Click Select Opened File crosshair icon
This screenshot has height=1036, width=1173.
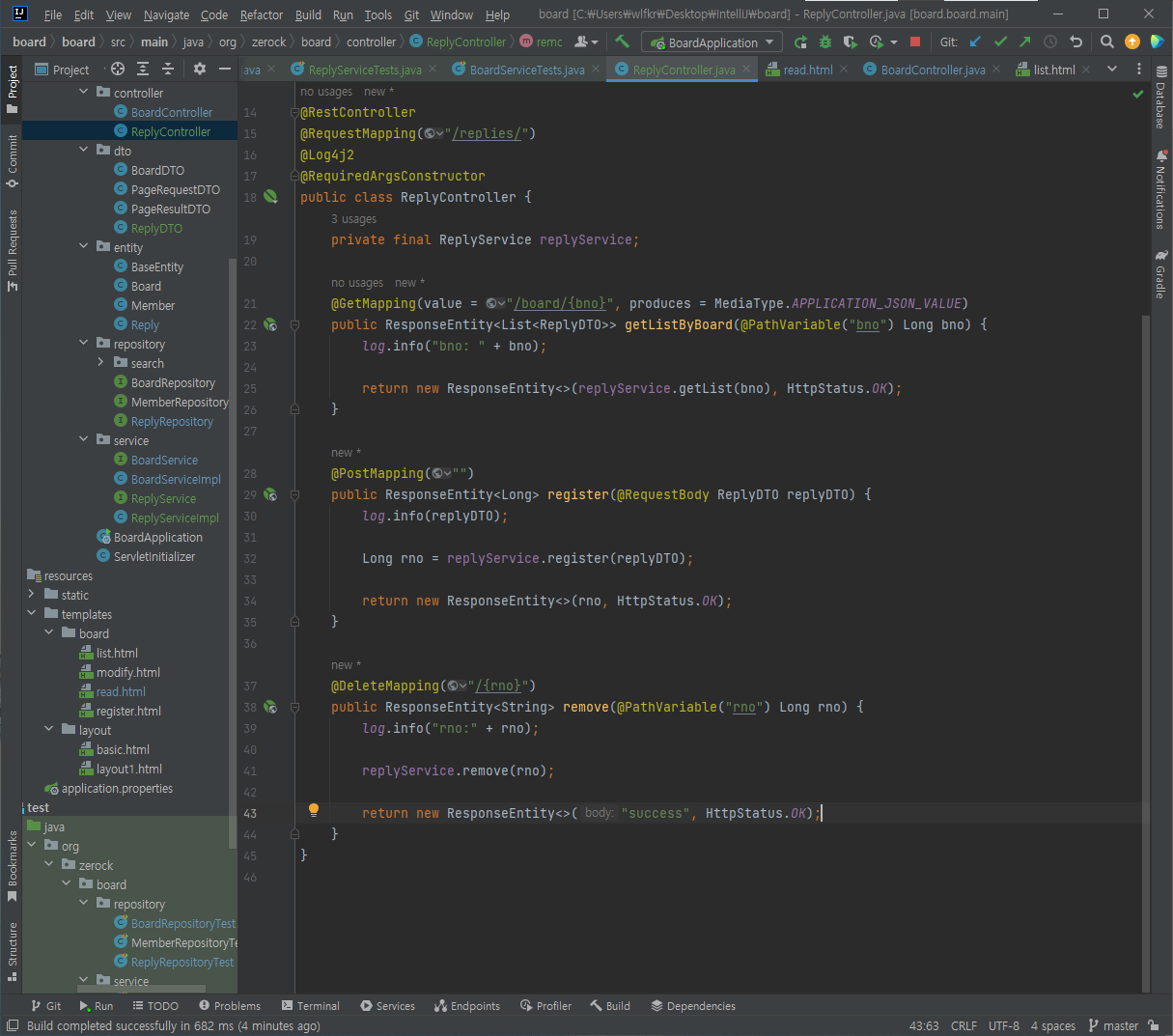pos(118,69)
